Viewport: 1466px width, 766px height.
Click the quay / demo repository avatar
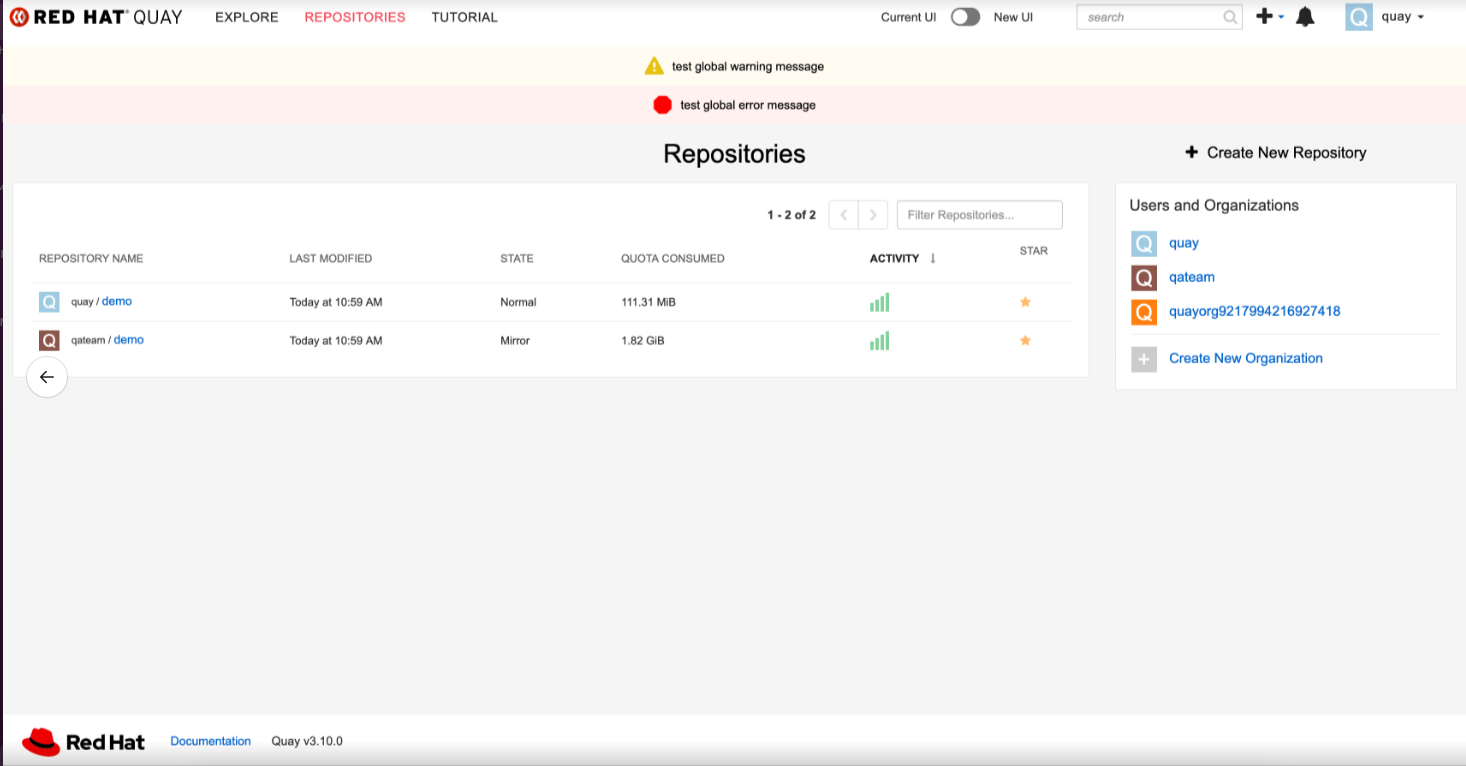49,302
